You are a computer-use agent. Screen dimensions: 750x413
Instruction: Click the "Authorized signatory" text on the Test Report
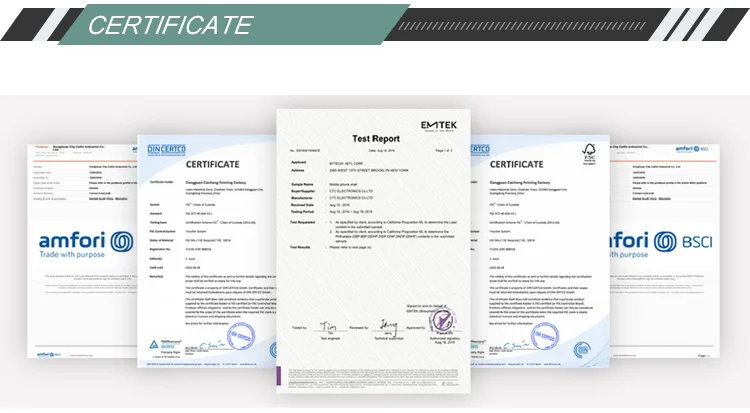pyautogui.click(x=444, y=338)
